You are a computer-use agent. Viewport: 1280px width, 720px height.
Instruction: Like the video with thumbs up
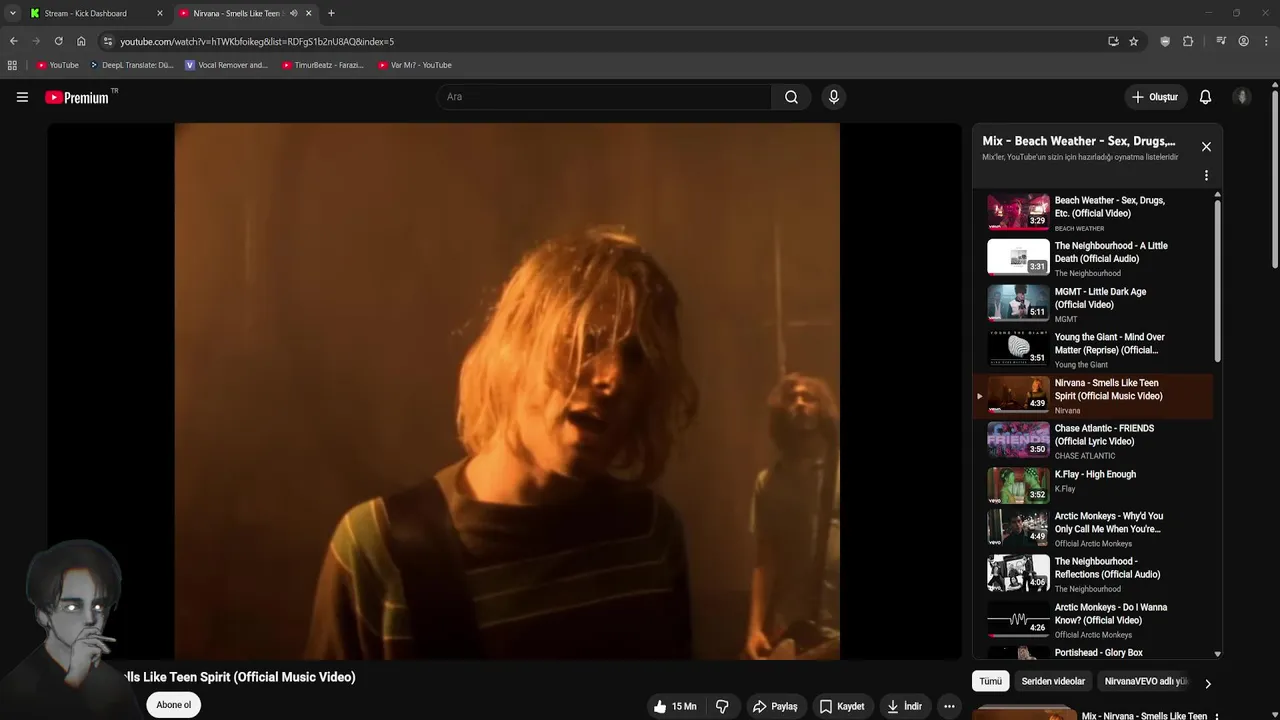675,706
